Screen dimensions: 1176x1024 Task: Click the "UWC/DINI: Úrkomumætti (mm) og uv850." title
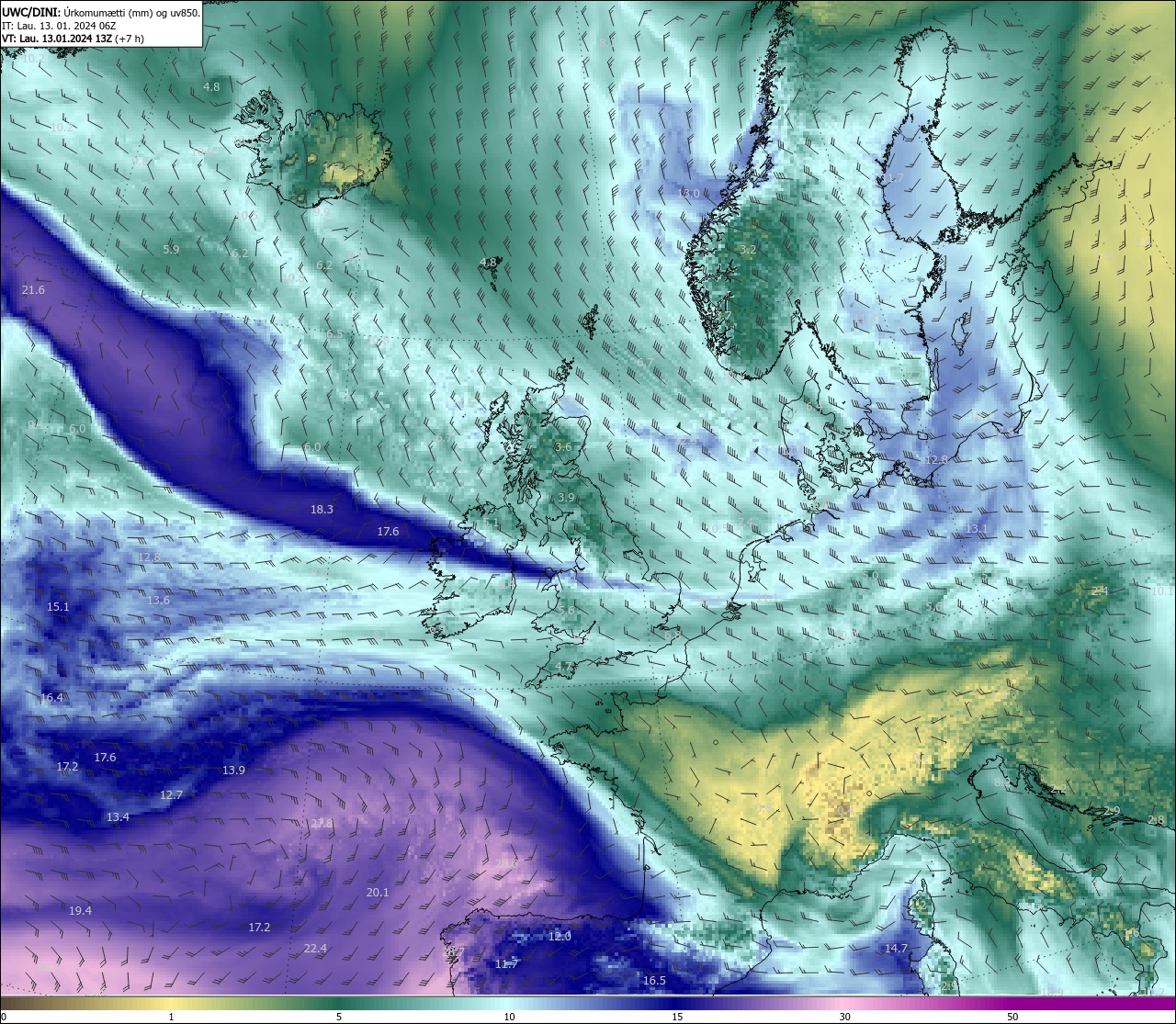pos(101,13)
